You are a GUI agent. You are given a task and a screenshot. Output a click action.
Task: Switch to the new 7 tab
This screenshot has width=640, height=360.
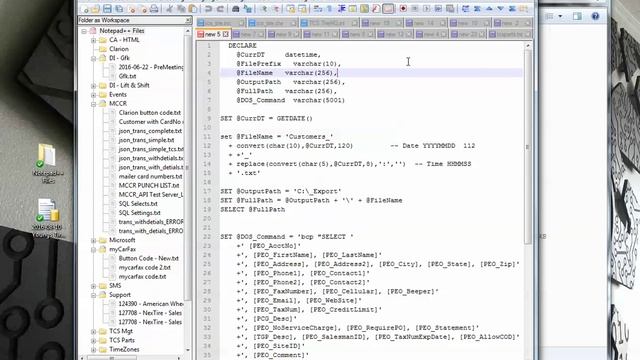click(x=249, y=34)
